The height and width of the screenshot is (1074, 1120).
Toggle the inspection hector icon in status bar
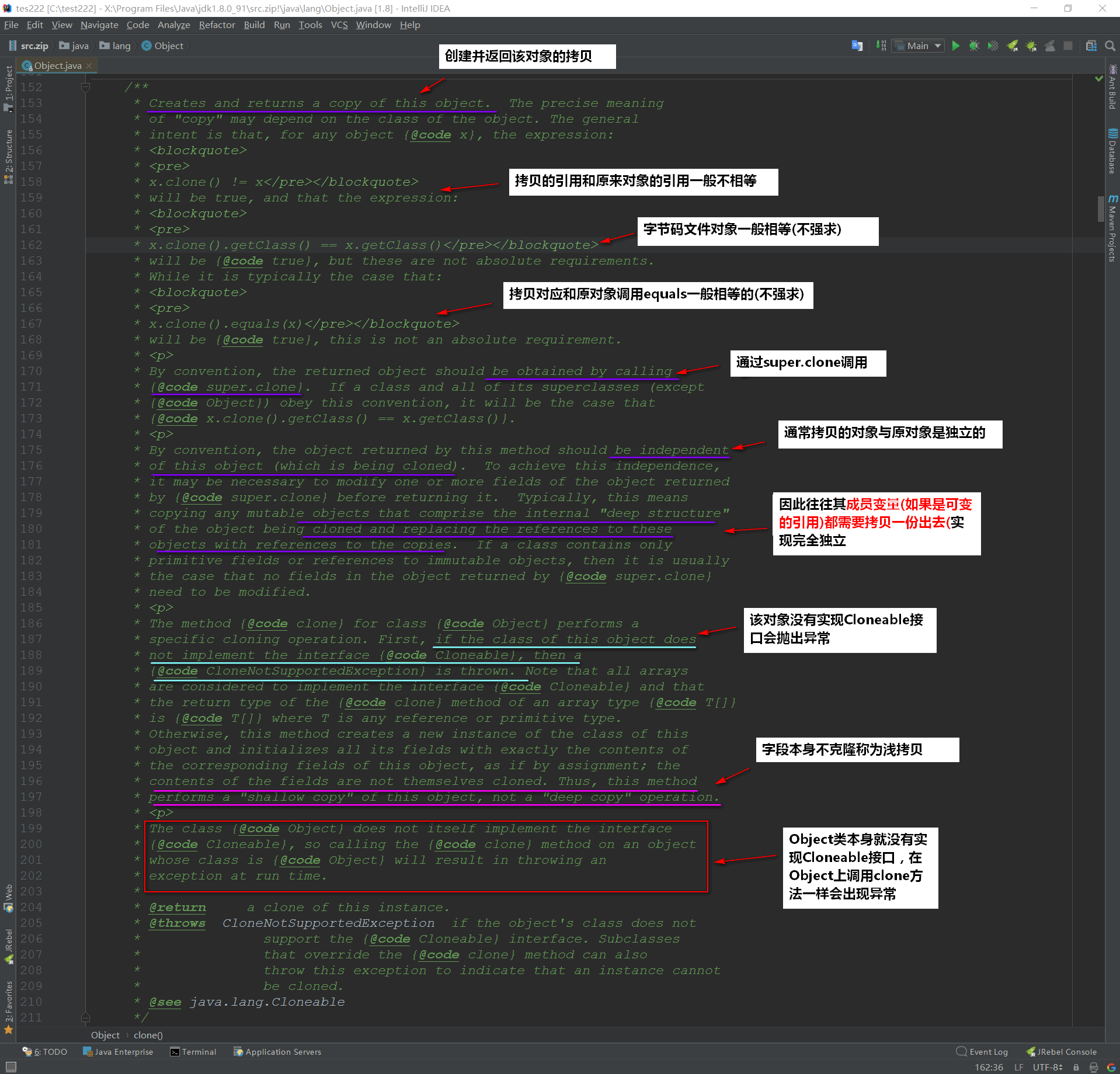1094,1067
